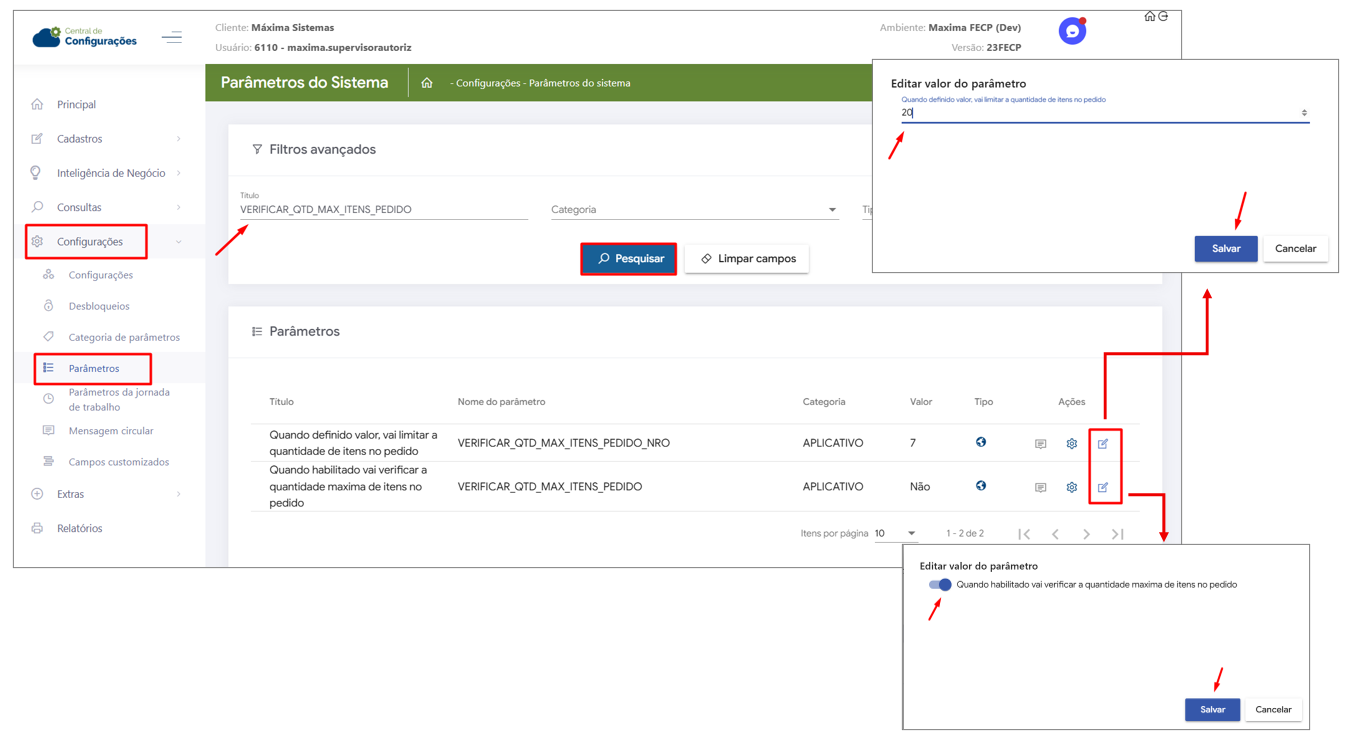The image size is (1350, 741).
Task: Click edit icon for VERIFICAR_QTD_MAX_ITENS_PEDIDO row
Action: 1103,487
